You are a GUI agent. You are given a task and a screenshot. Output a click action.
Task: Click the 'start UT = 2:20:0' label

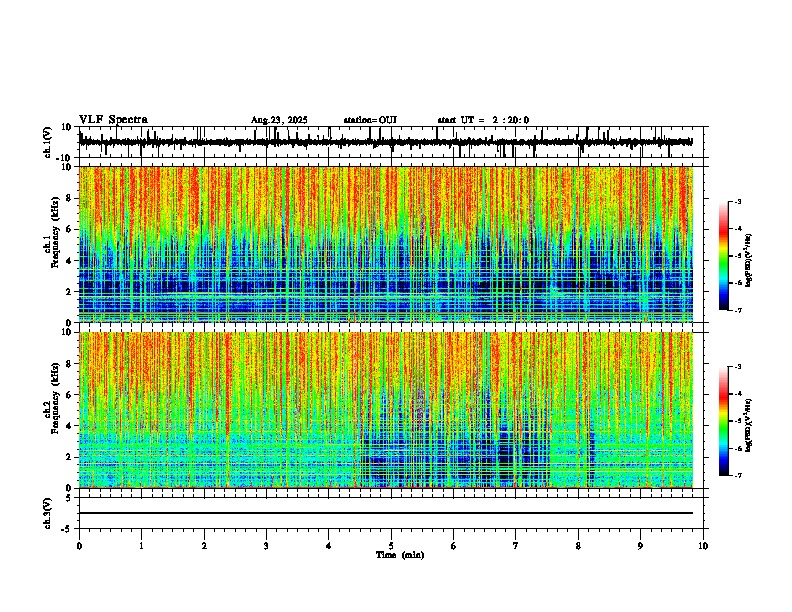pyautogui.click(x=483, y=120)
